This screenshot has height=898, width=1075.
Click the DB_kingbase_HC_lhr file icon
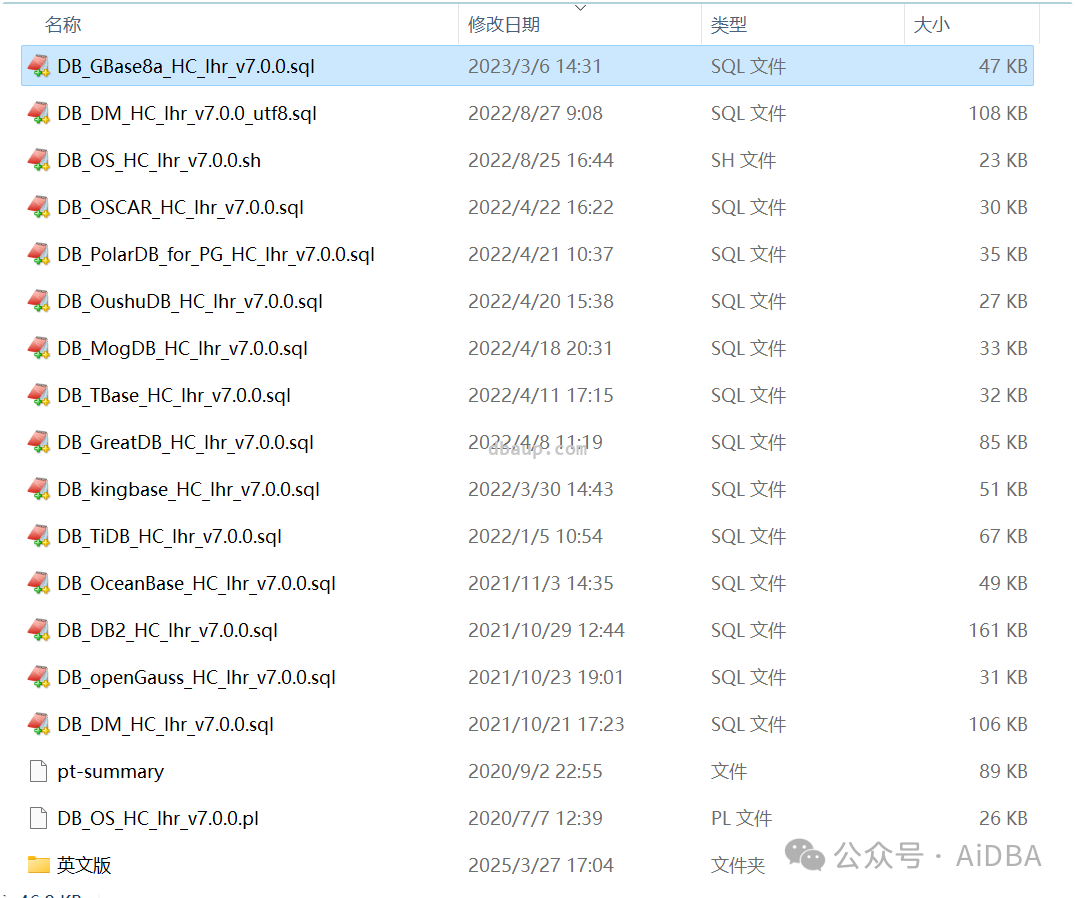pos(38,489)
